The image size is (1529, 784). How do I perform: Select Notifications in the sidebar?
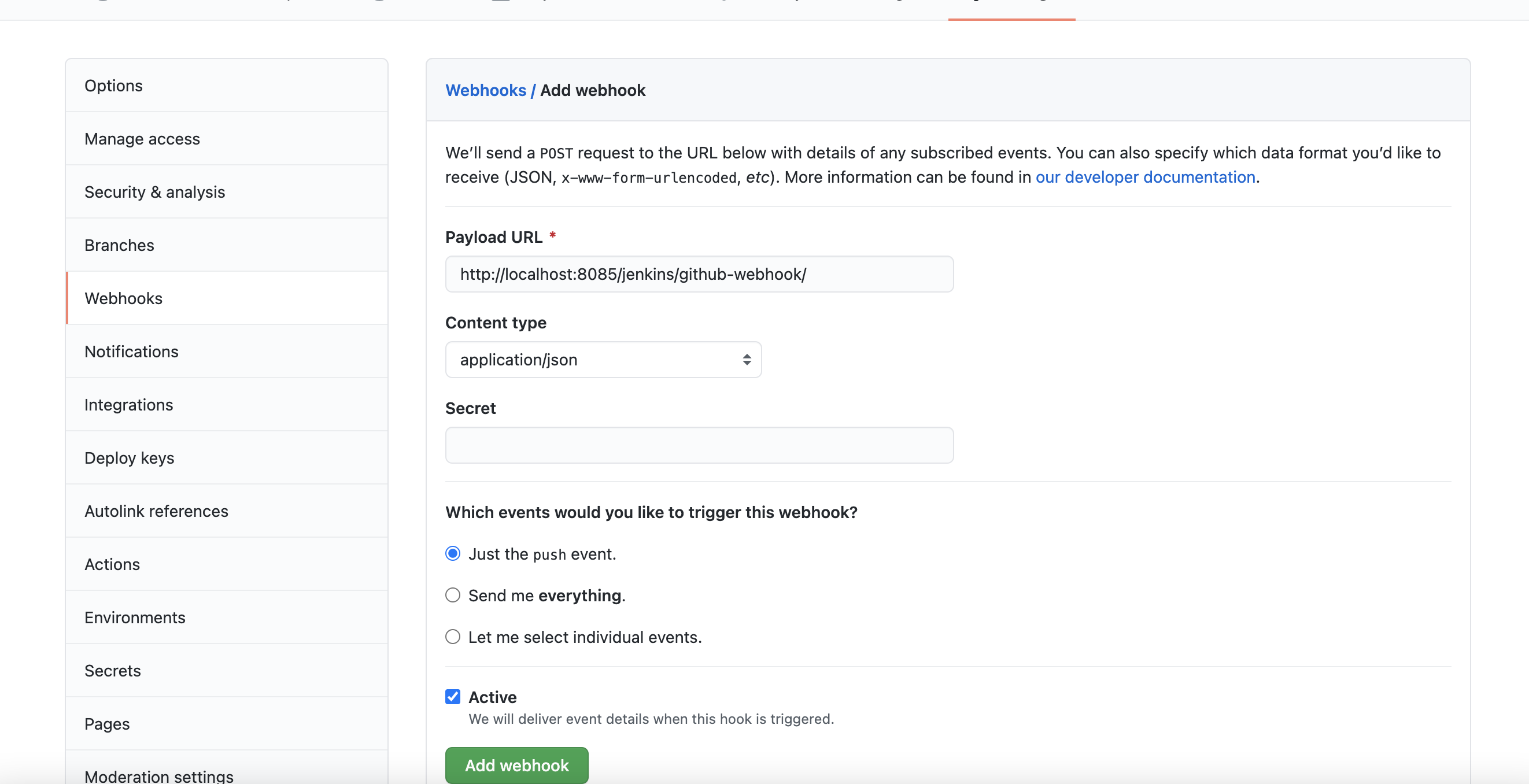(131, 352)
